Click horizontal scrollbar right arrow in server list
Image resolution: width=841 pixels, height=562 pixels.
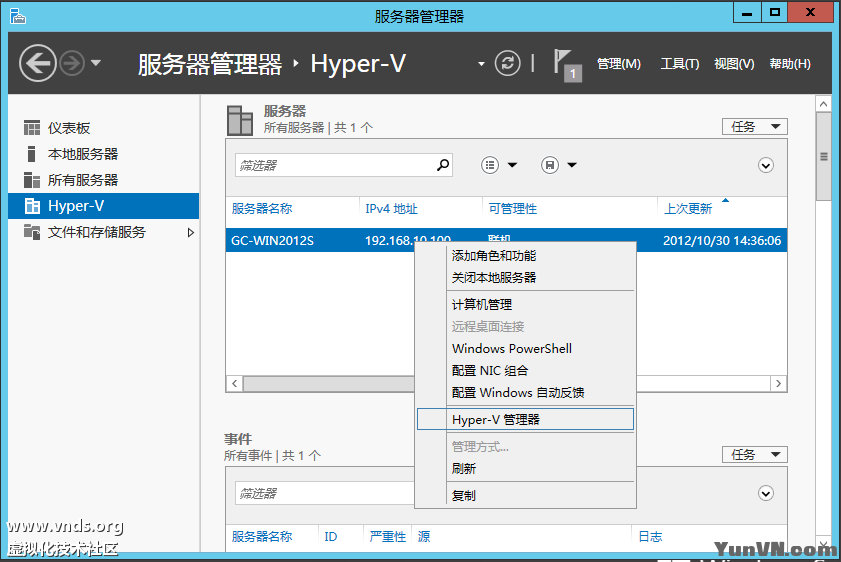click(778, 383)
